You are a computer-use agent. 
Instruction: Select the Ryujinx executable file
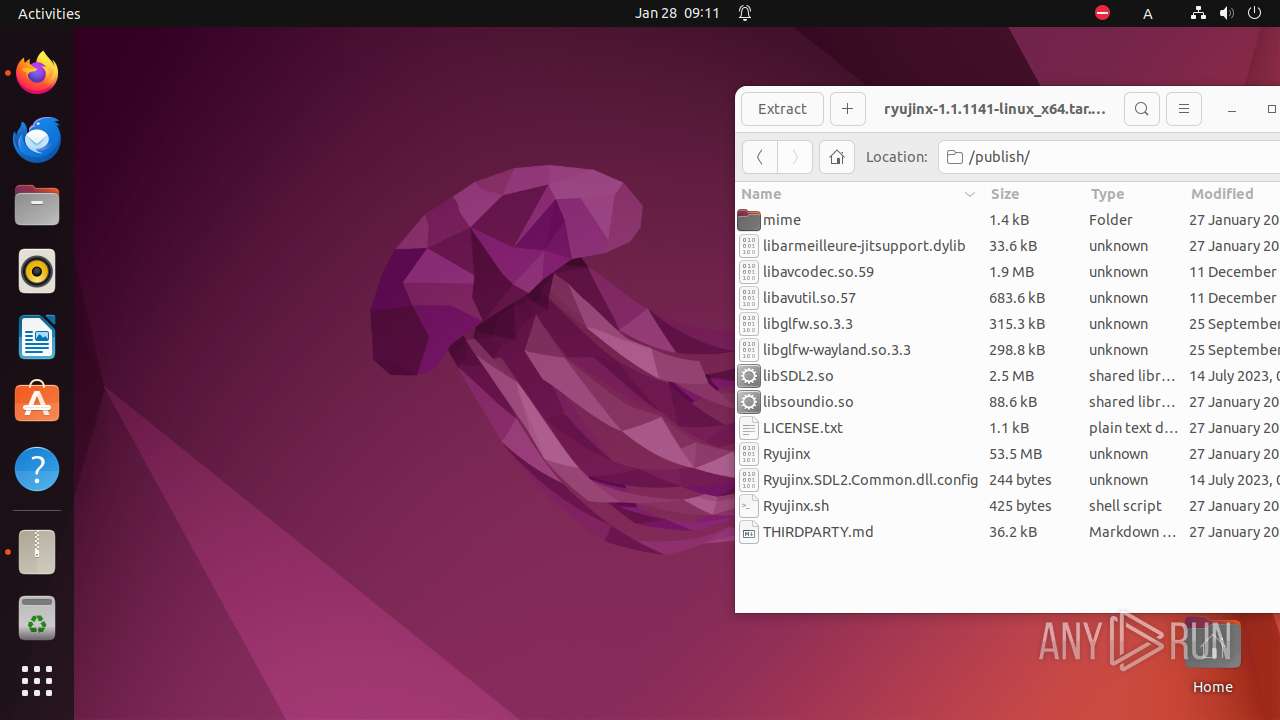click(1007, 454)
